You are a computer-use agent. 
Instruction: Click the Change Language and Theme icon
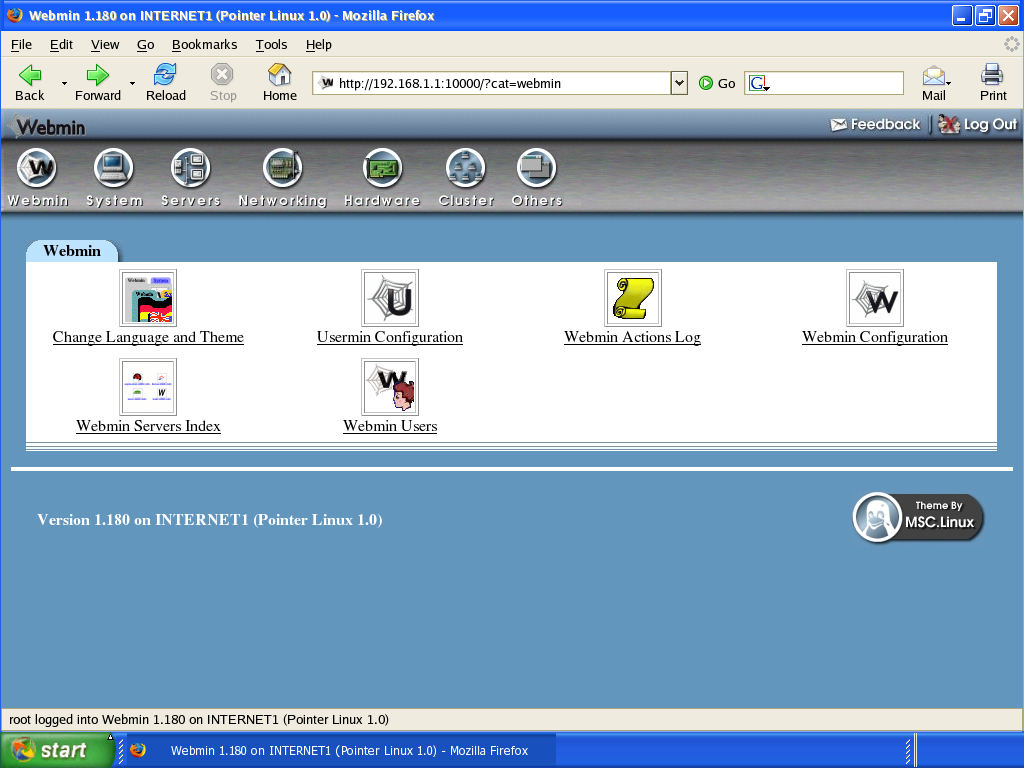(148, 298)
